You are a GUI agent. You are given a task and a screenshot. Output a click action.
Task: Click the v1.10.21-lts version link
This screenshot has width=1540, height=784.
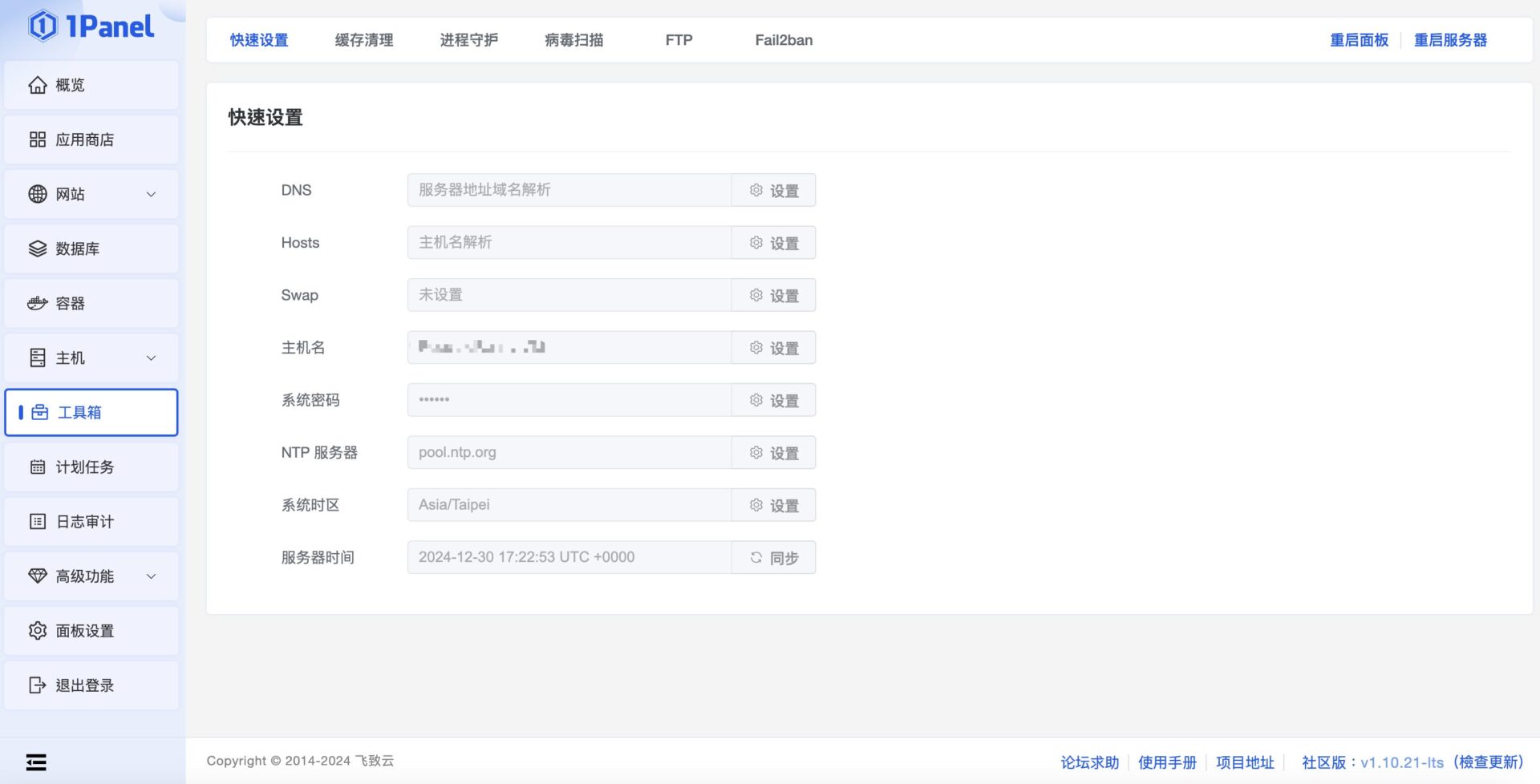tap(1402, 762)
